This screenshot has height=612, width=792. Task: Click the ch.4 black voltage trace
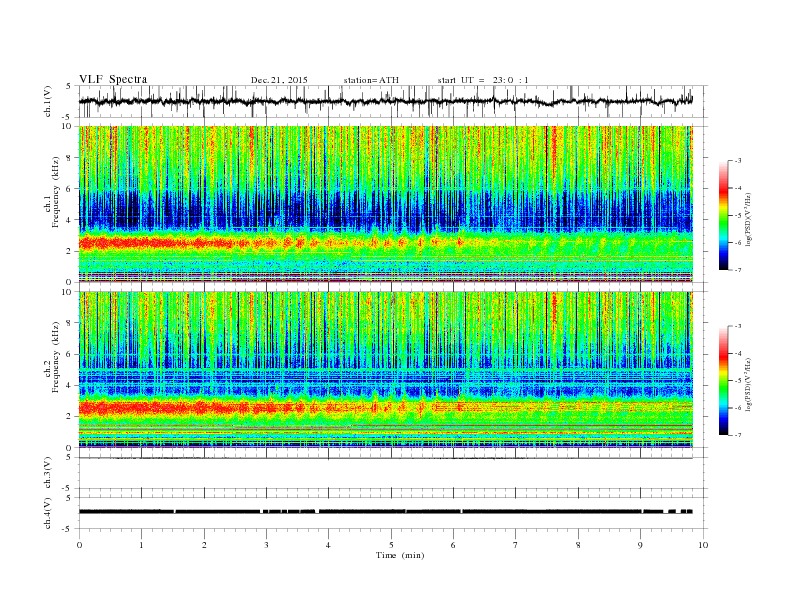(385, 512)
